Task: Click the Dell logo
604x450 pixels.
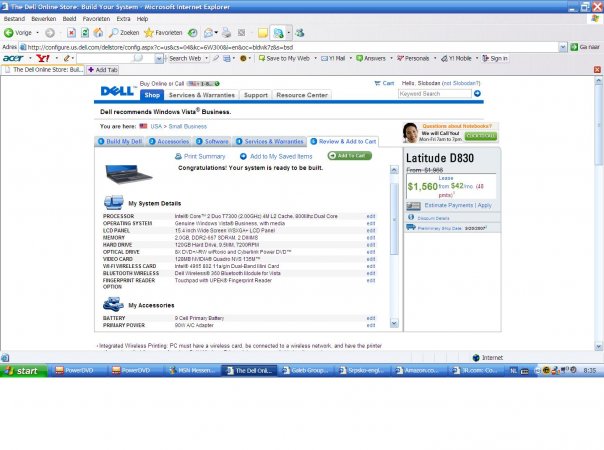Action: (117, 91)
